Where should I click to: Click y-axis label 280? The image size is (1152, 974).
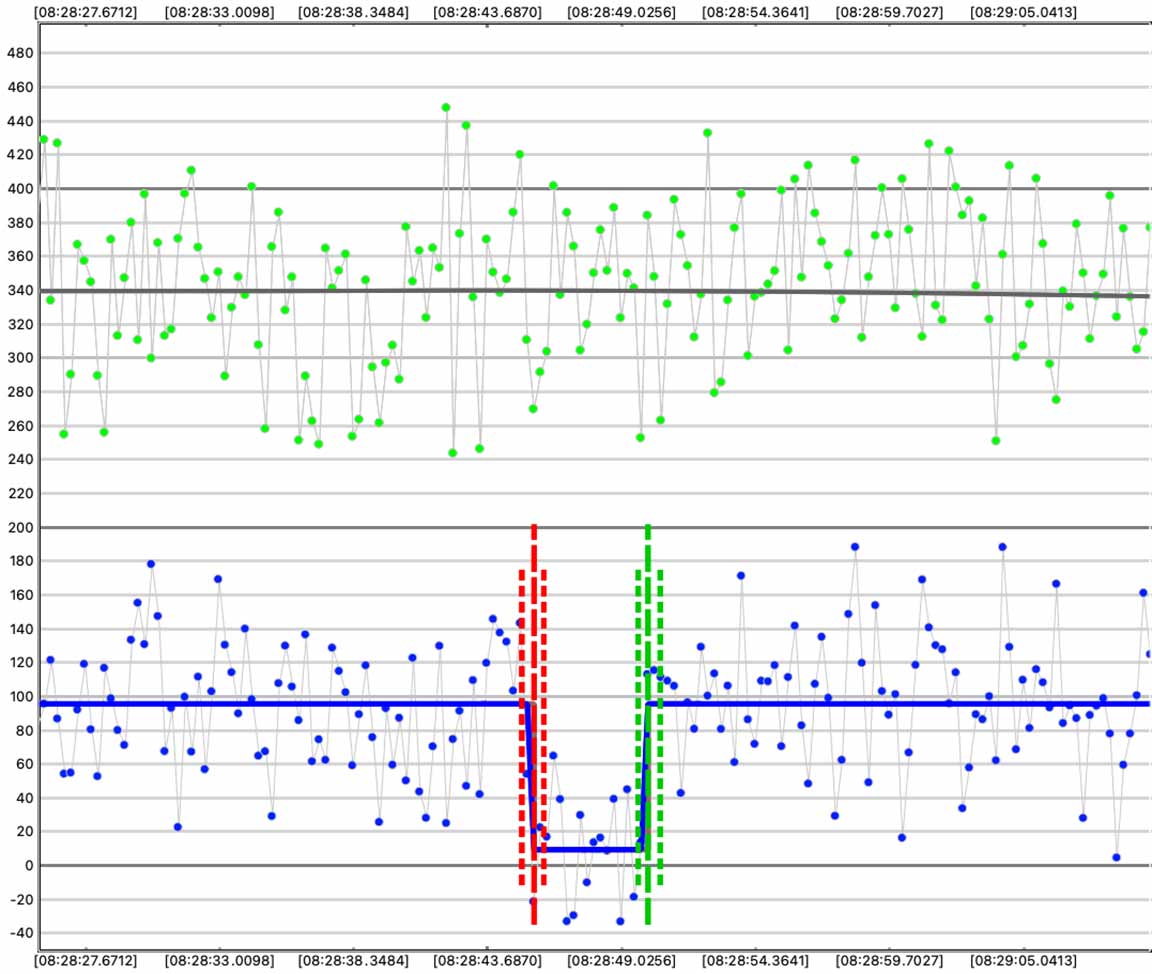click(20, 392)
